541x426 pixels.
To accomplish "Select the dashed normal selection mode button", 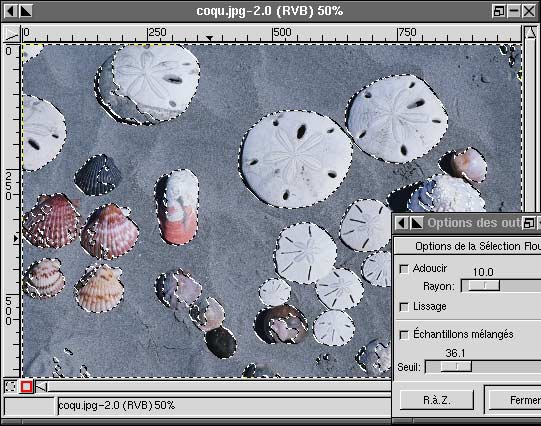I will [10, 386].
